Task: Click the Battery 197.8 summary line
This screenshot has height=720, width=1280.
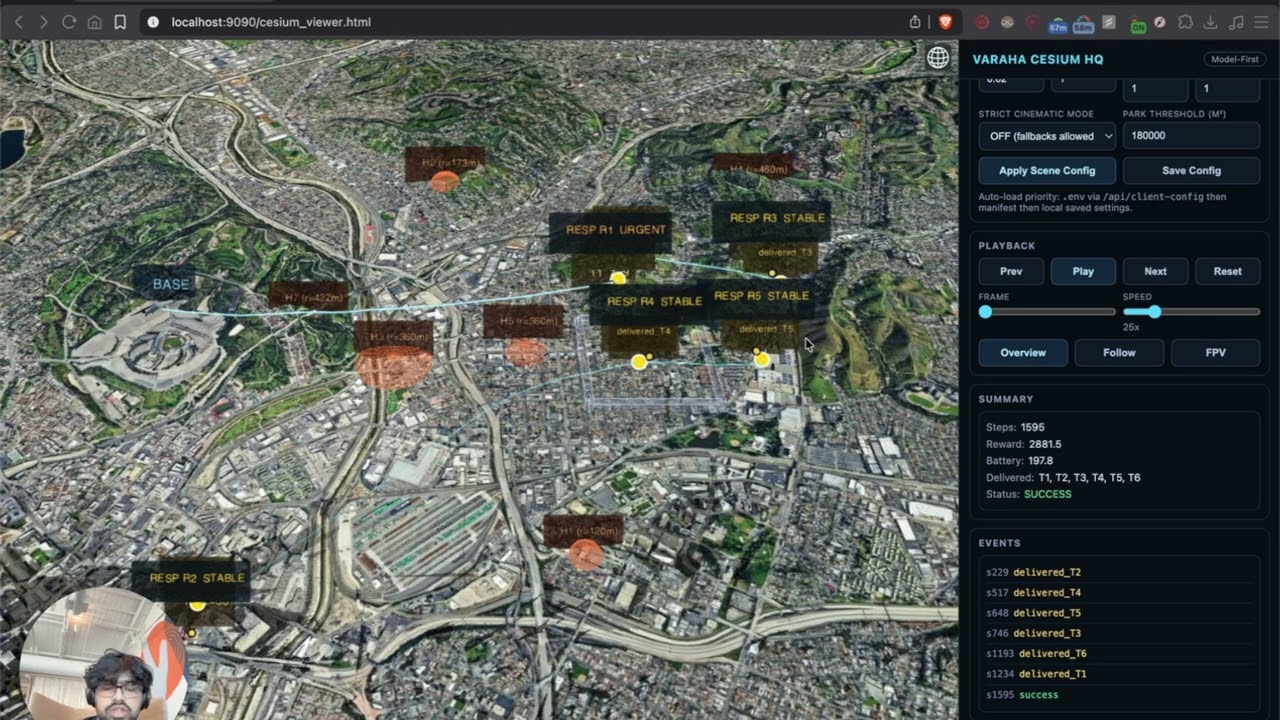Action: click(x=1019, y=461)
